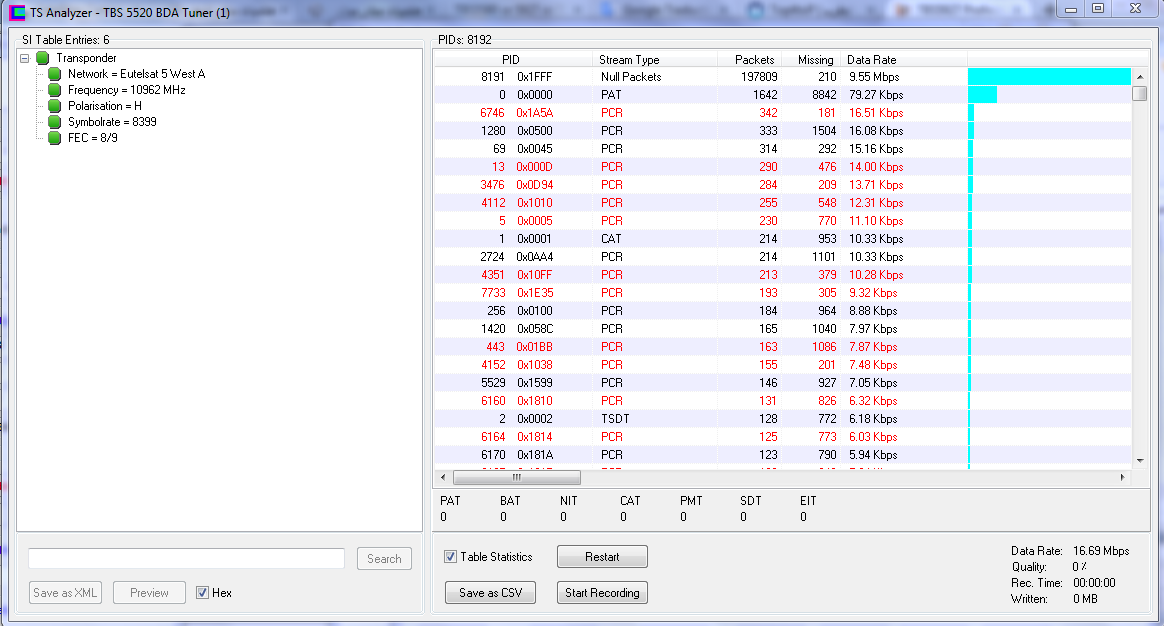1164x626 pixels.
Task: Collapse the Transponder tree node
Action: click(25, 58)
